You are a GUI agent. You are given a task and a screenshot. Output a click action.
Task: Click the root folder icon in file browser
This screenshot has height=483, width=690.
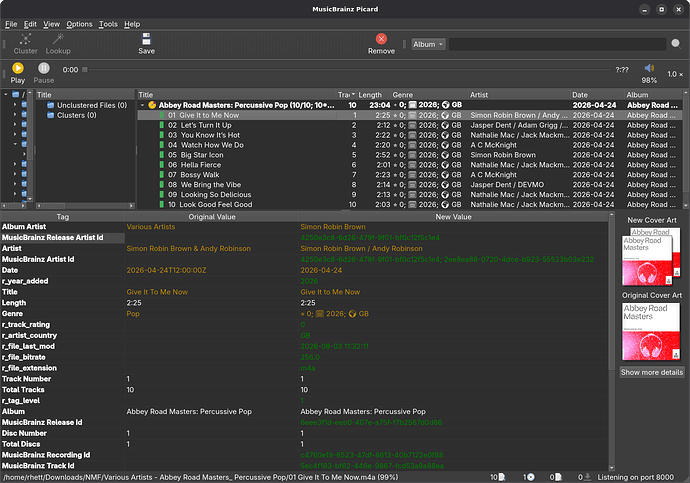coord(16,95)
